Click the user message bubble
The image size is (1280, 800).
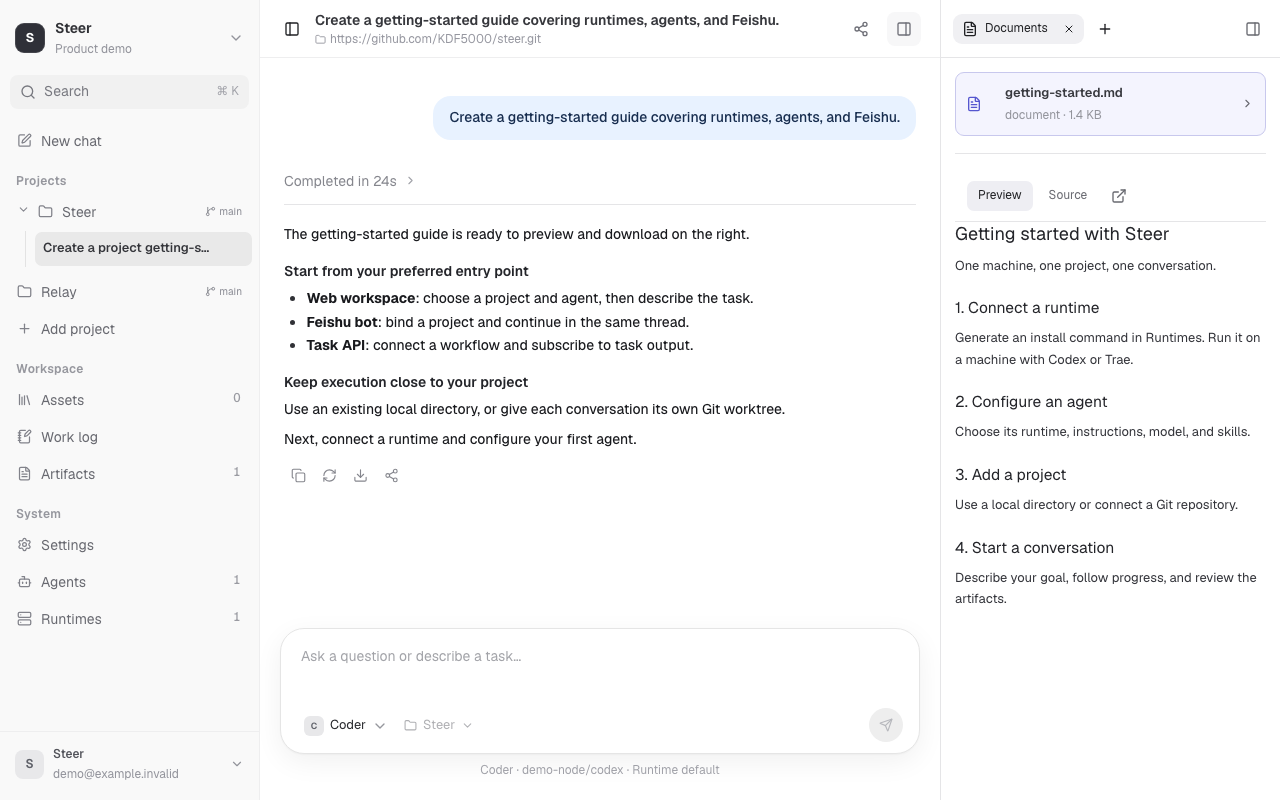coord(674,118)
